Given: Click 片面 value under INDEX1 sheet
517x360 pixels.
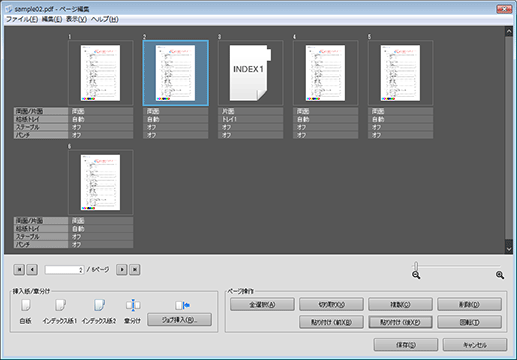Looking at the screenshot, I should pyautogui.click(x=250, y=111).
